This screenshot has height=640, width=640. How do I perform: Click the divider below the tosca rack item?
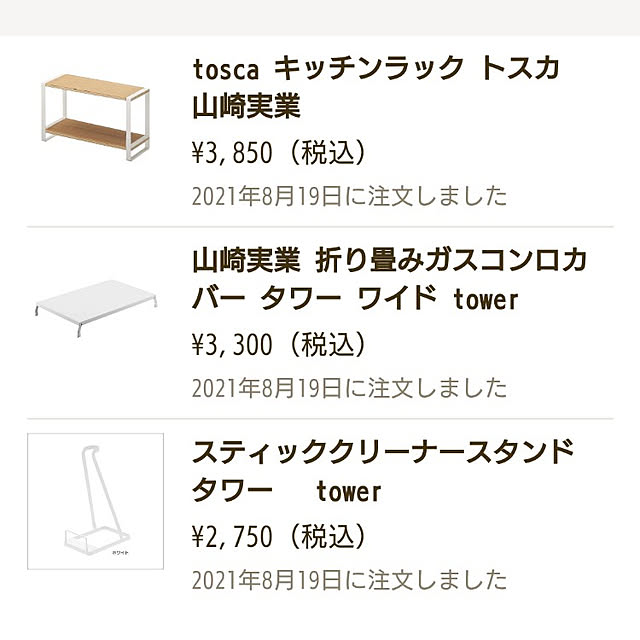coord(320,227)
